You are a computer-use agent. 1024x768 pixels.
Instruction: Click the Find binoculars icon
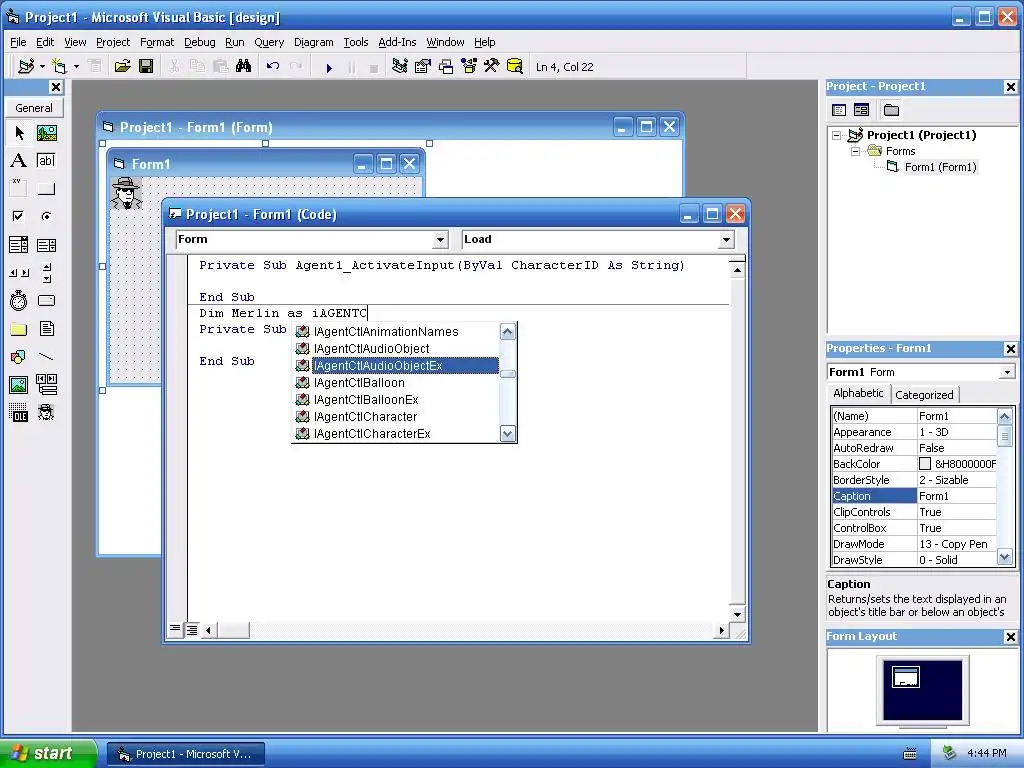244,67
